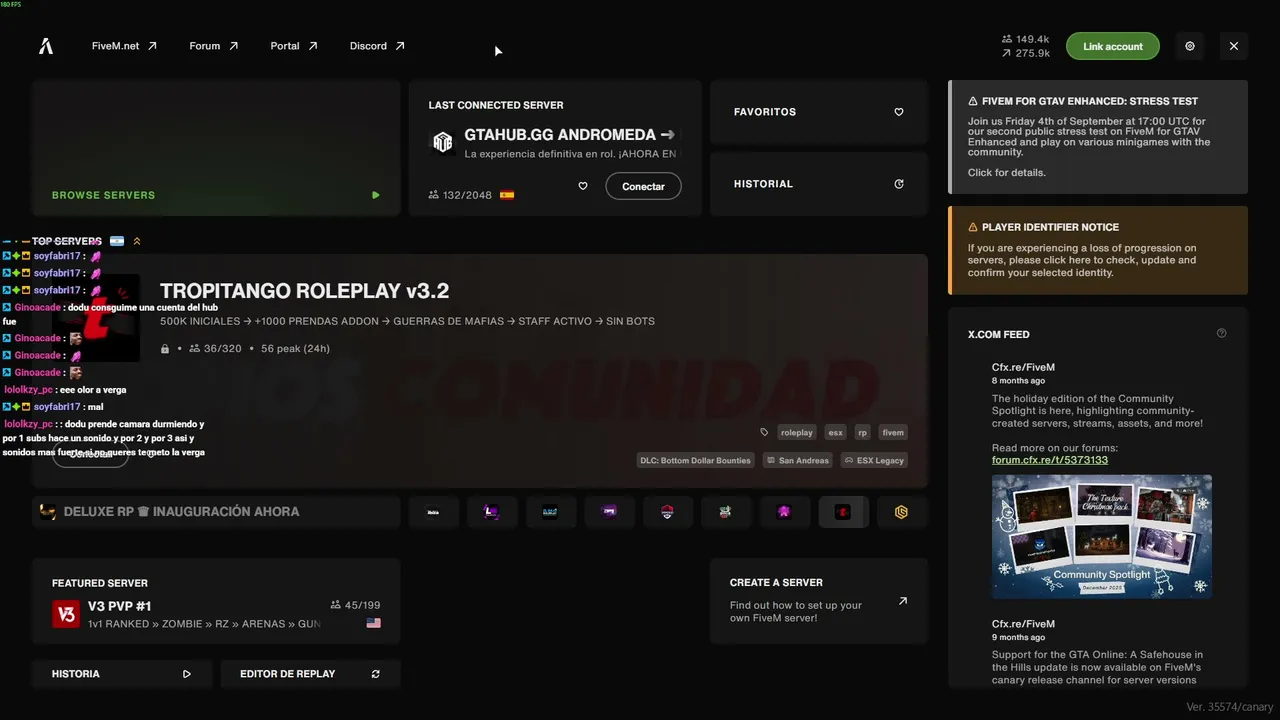Open the Historia story mode

122,674
